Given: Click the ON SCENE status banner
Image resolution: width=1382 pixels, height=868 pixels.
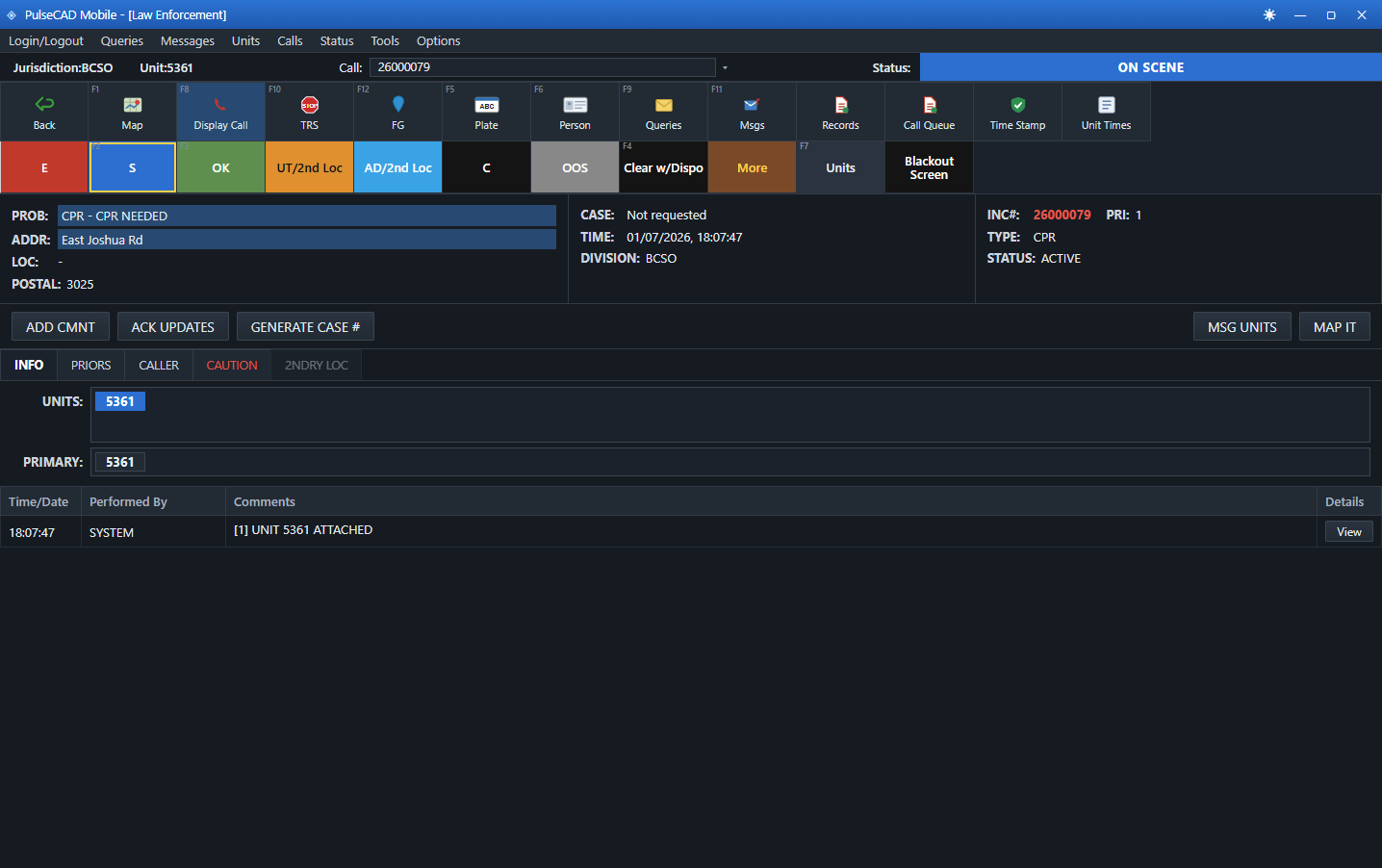Looking at the screenshot, I should click(1151, 67).
